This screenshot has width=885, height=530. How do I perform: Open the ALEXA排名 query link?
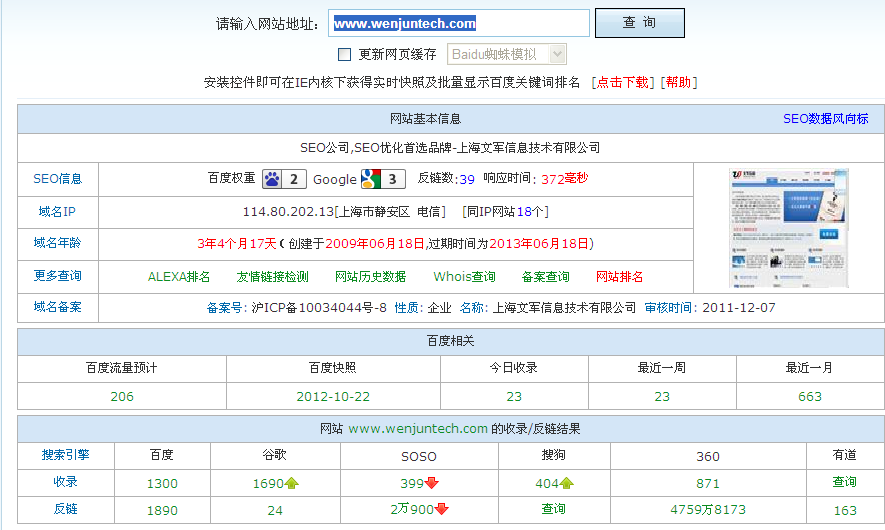click(x=179, y=277)
